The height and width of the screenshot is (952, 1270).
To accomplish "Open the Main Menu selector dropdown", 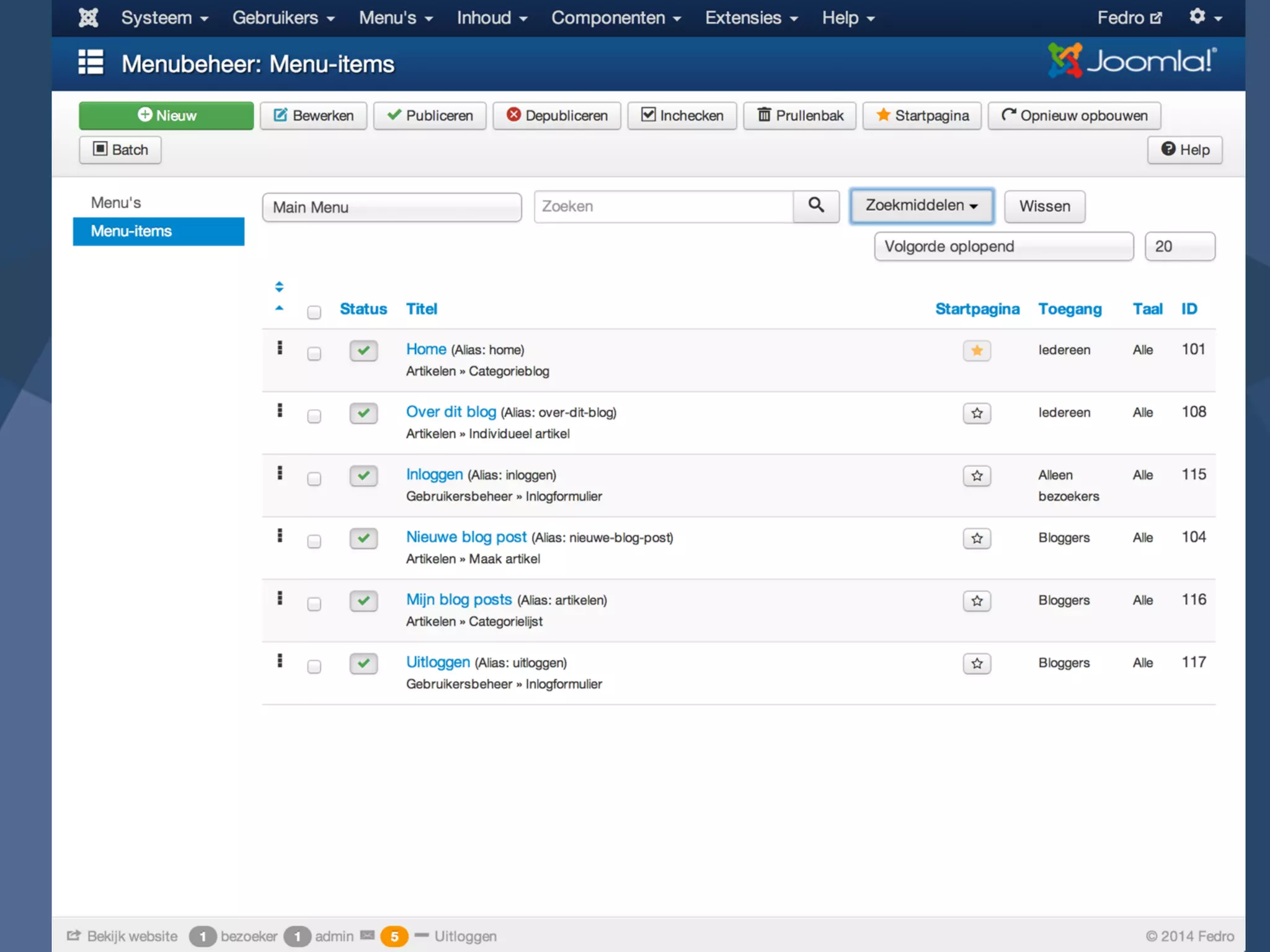I will tap(391, 207).
